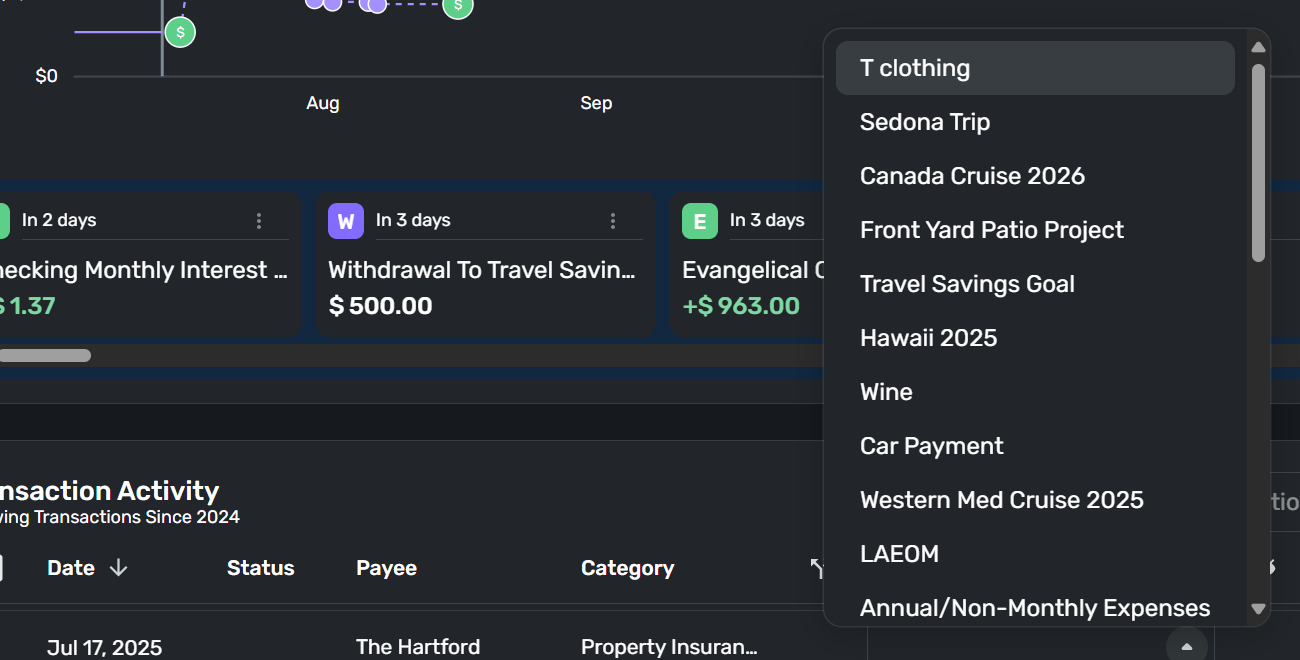Sort by the Date column arrow

click(118, 568)
